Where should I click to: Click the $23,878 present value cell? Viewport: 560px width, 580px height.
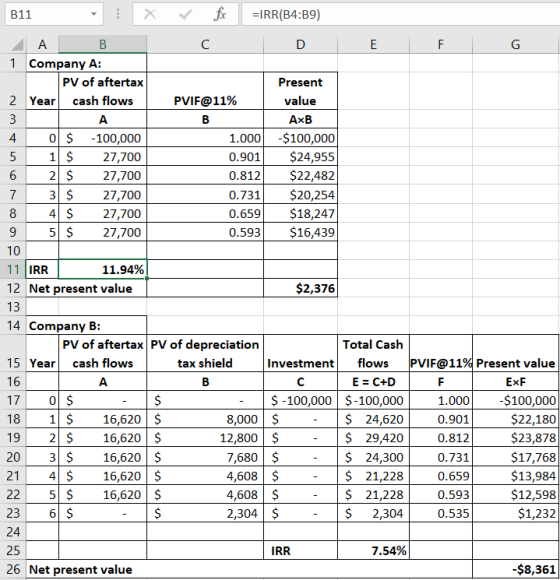pos(516,438)
